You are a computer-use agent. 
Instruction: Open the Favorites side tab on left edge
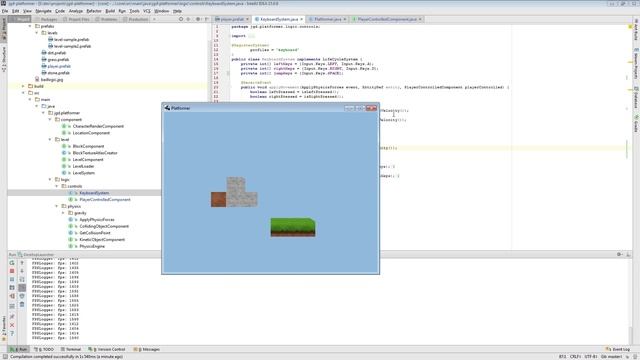(4, 329)
